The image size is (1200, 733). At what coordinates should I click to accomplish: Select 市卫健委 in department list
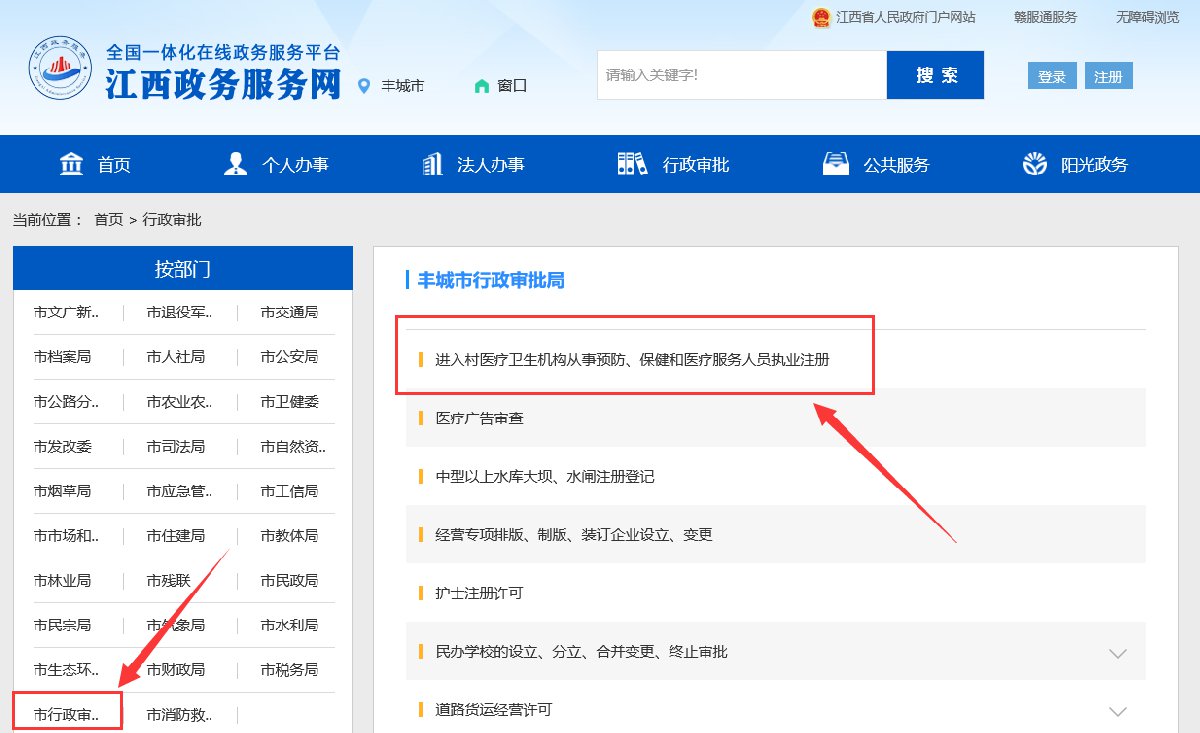tap(289, 402)
